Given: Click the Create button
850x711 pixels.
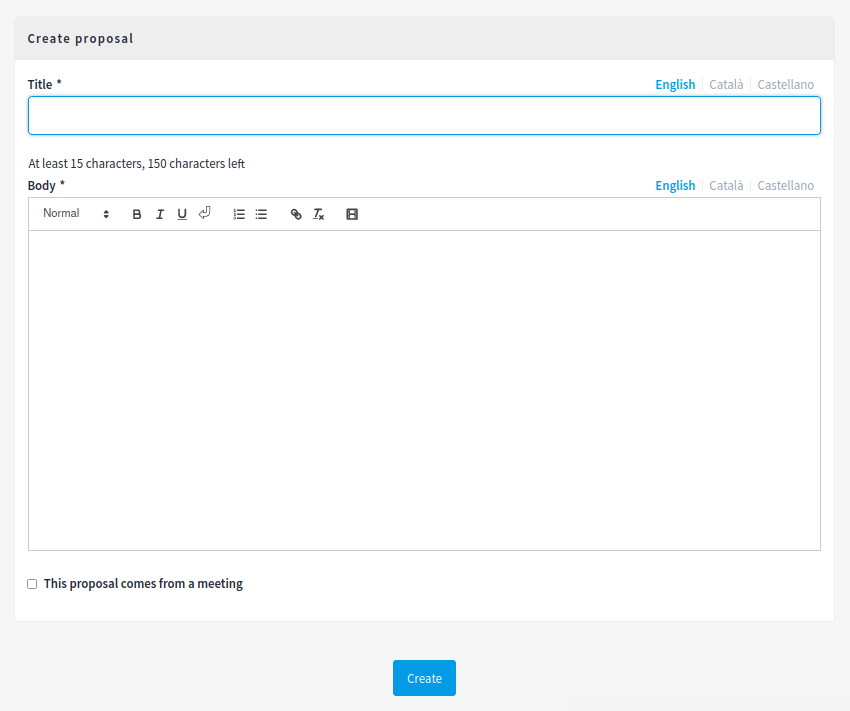Looking at the screenshot, I should coord(424,678).
